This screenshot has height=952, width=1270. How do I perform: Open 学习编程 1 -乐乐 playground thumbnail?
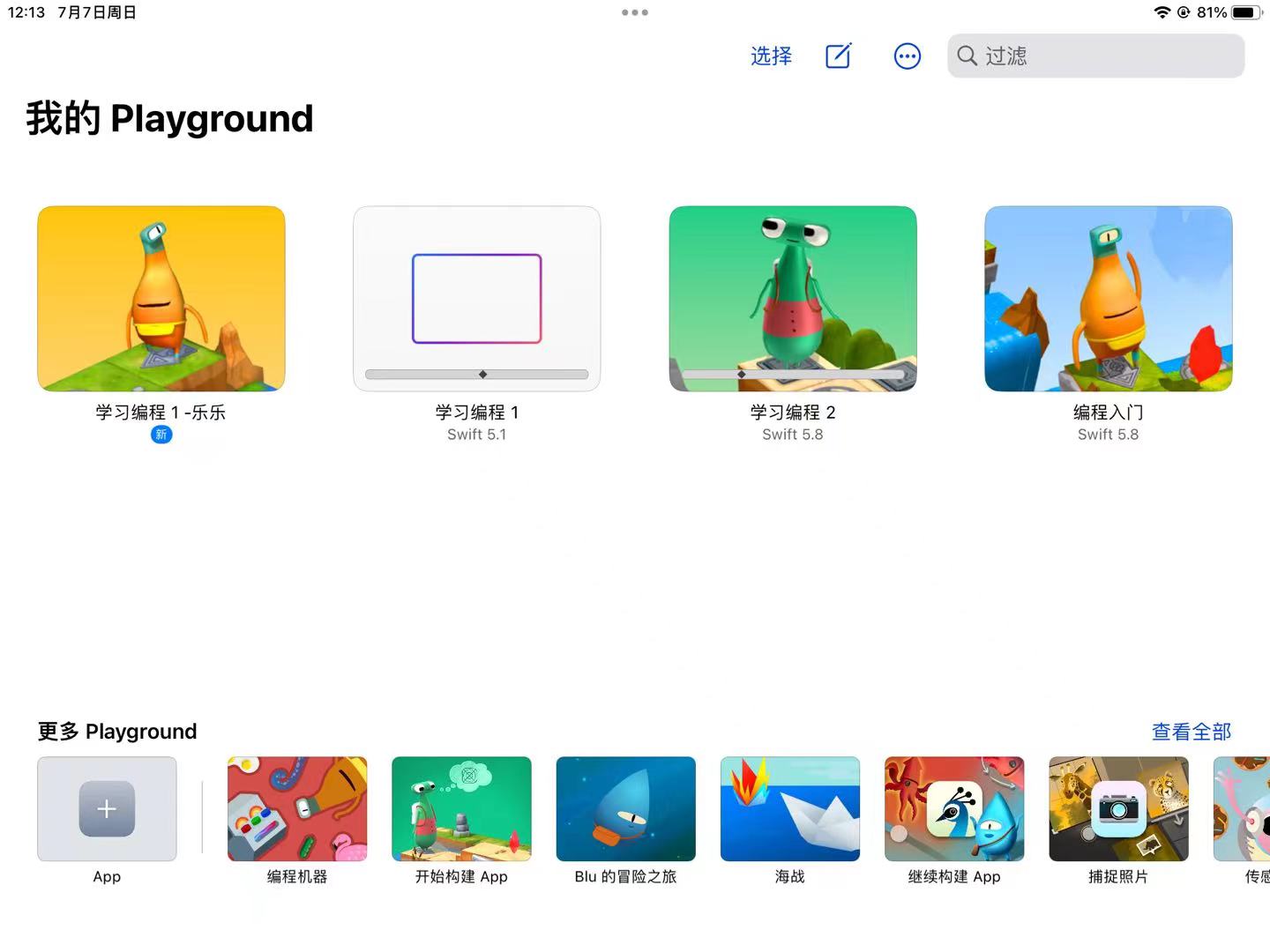161,299
